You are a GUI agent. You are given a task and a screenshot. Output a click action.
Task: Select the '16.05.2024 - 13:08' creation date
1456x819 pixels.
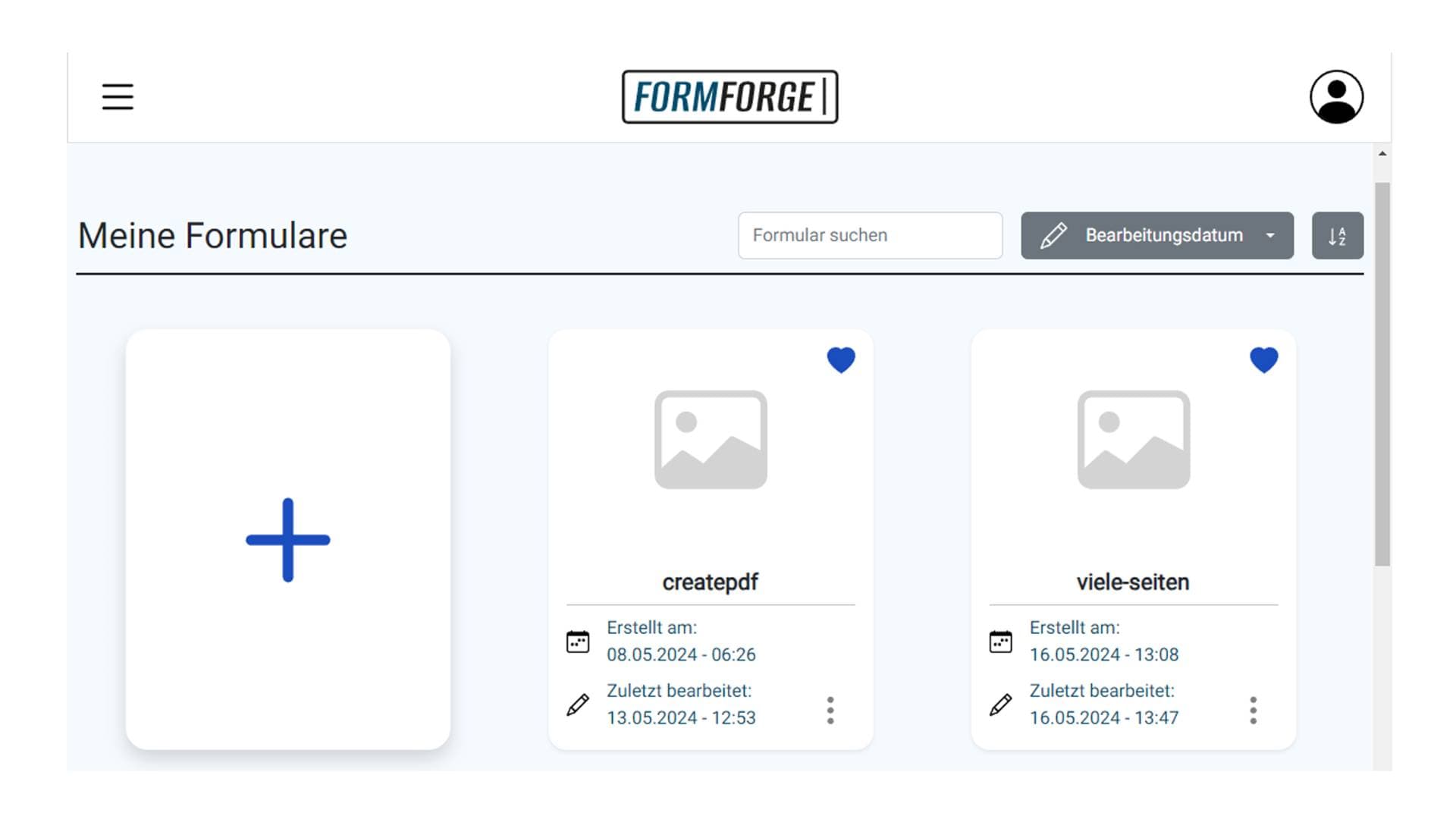1104,654
